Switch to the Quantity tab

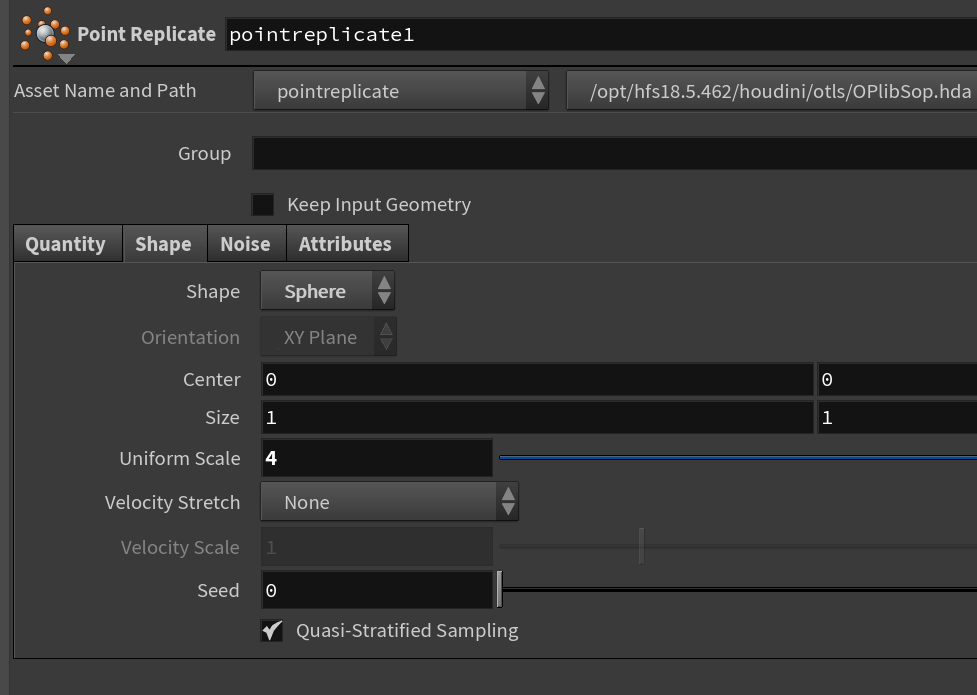[x=65, y=244]
